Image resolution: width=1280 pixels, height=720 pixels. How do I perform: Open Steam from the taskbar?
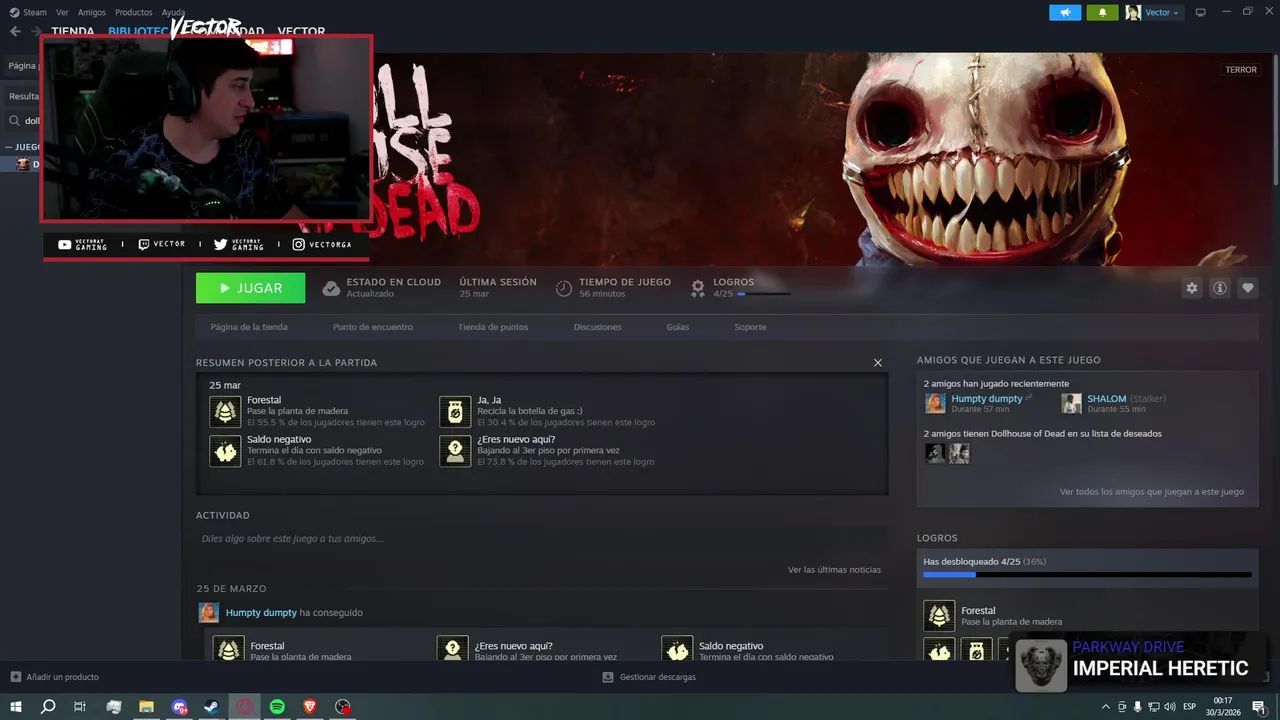click(x=212, y=707)
